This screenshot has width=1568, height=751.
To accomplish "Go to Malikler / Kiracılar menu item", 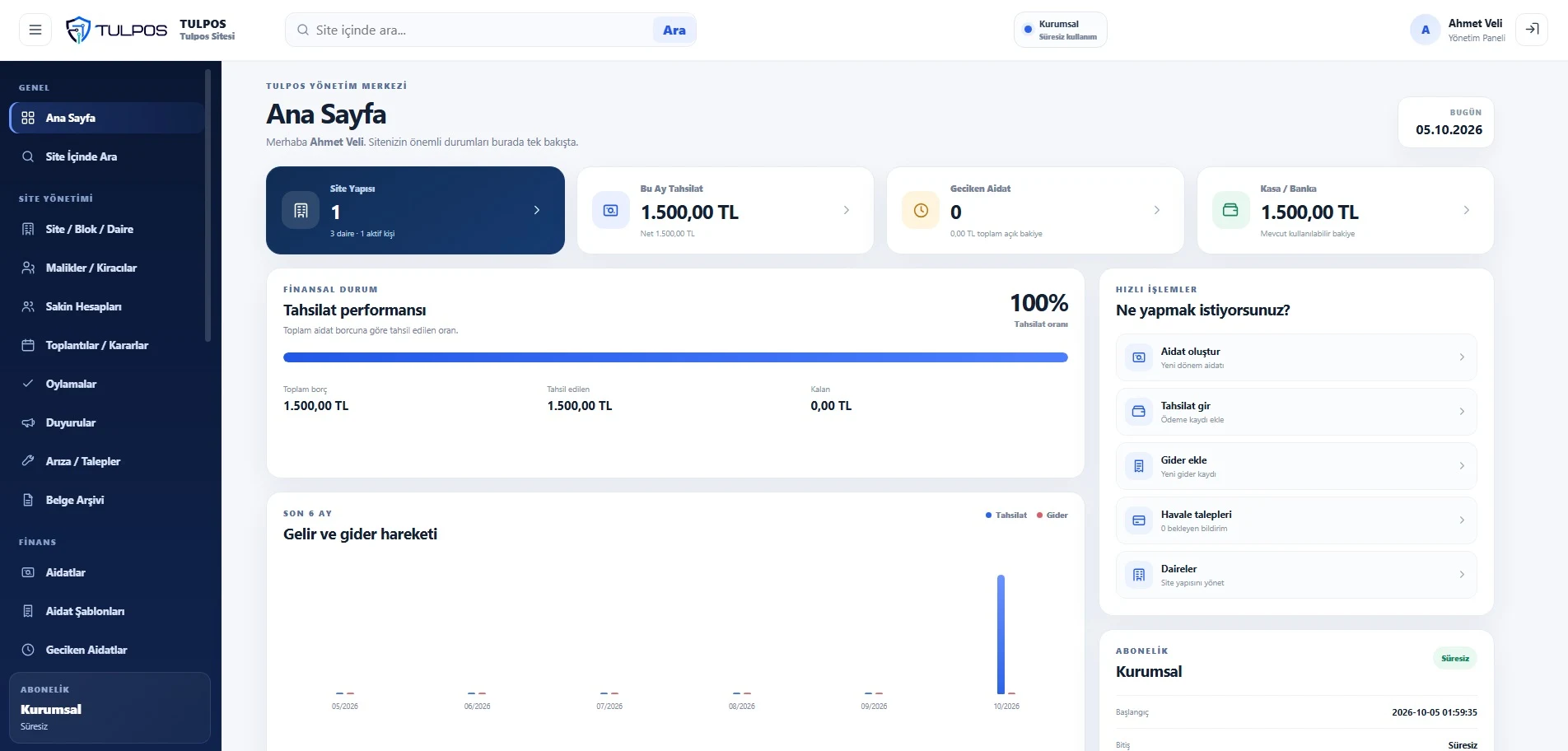I will coord(106,268).
